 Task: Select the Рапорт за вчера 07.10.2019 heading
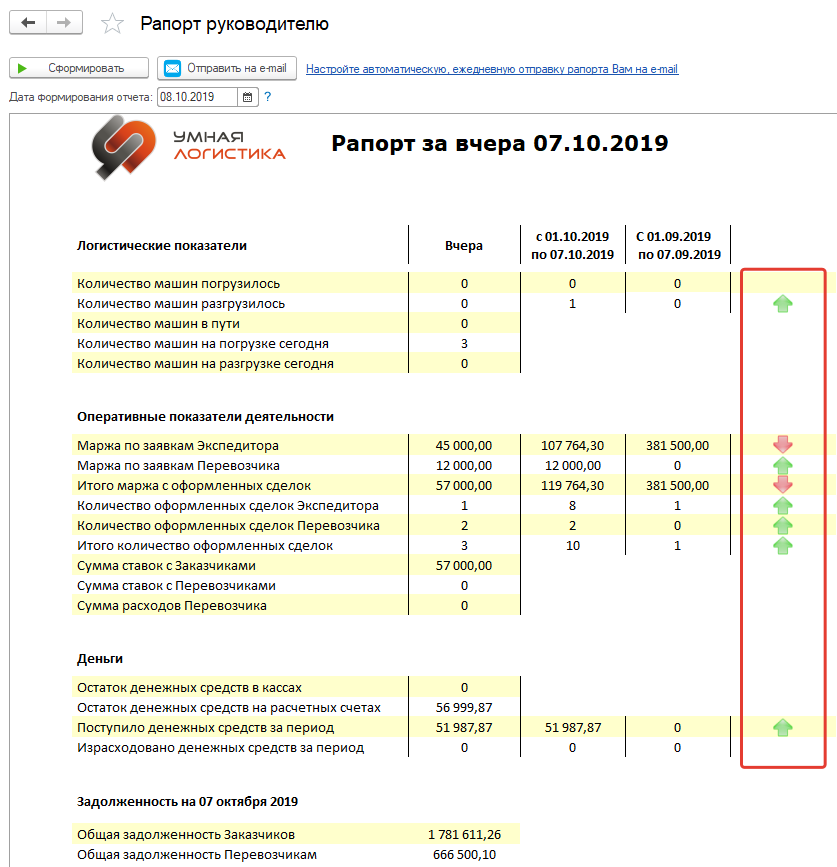tap(500, 143)
